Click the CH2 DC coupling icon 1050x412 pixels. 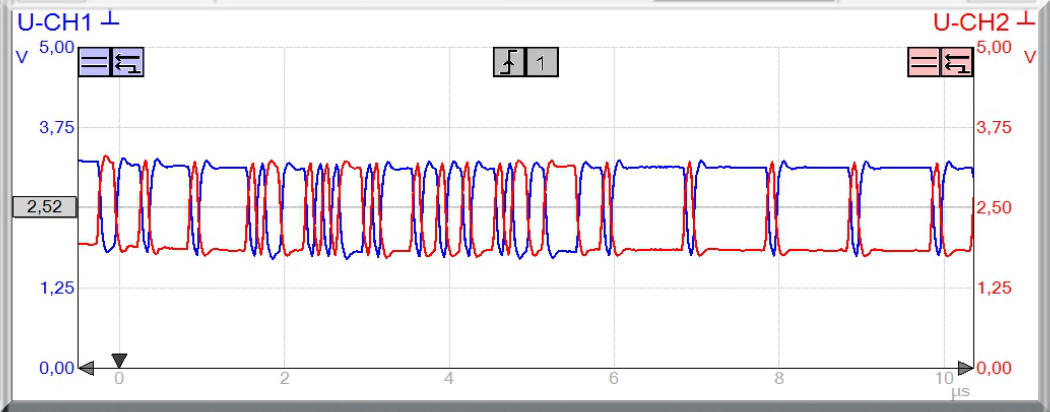[x=924, y=63]
